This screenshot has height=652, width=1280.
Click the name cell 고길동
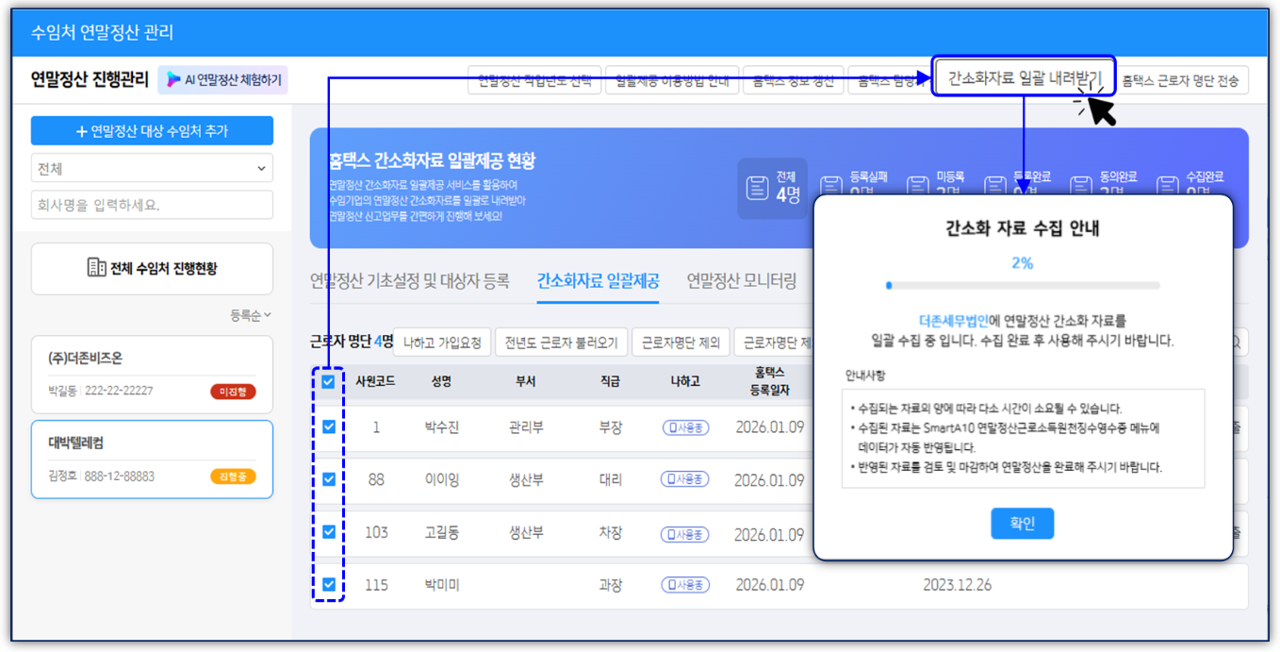click(x=441, y=533)
